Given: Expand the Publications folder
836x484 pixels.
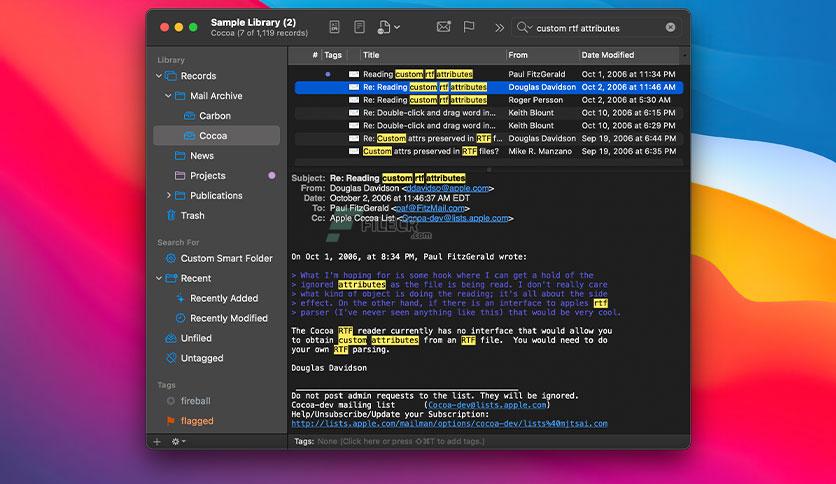Looking at the screenshot, I should pos(168,196).
